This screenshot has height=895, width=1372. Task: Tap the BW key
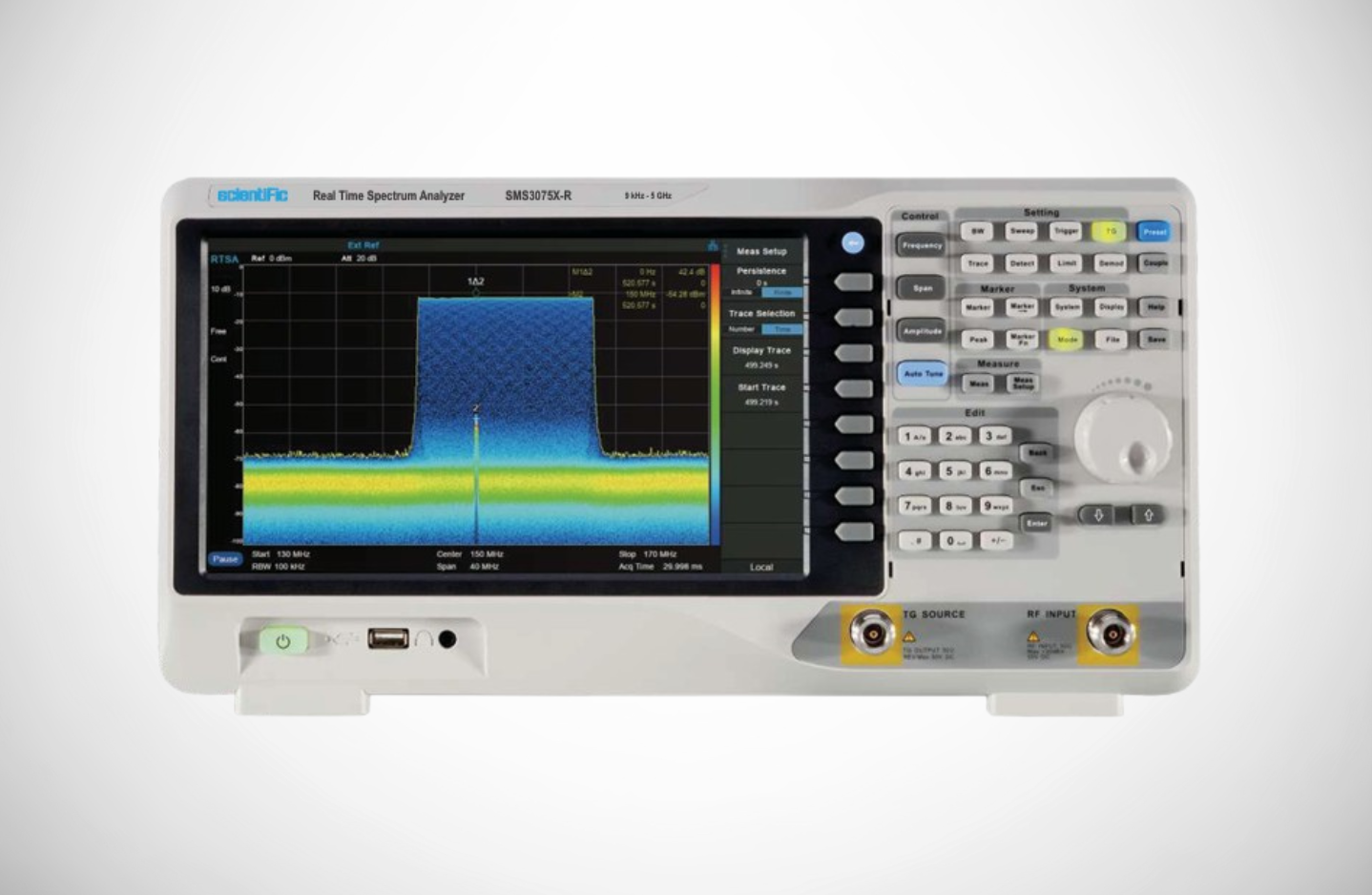tap(978, 231)
